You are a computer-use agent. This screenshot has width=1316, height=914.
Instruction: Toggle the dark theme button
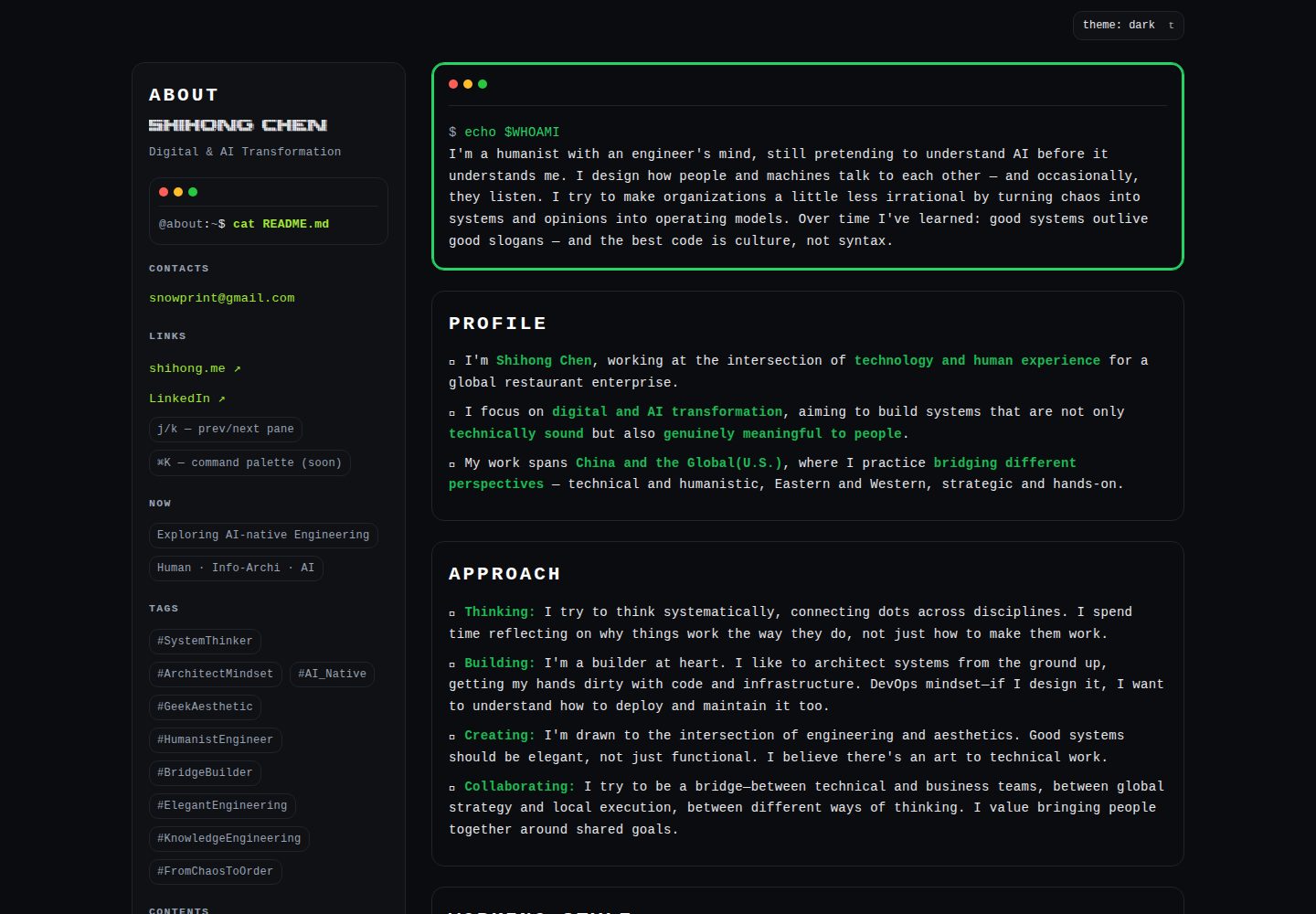(1128, 26)
